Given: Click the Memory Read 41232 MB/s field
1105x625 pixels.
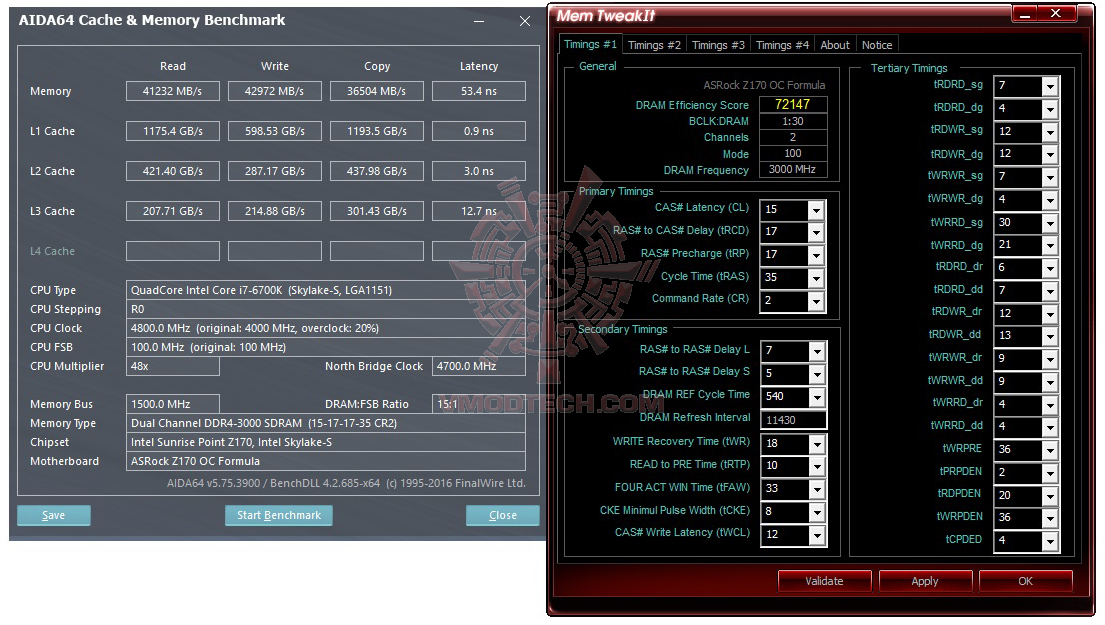Looking at the screenshot, I should point(173,91).
